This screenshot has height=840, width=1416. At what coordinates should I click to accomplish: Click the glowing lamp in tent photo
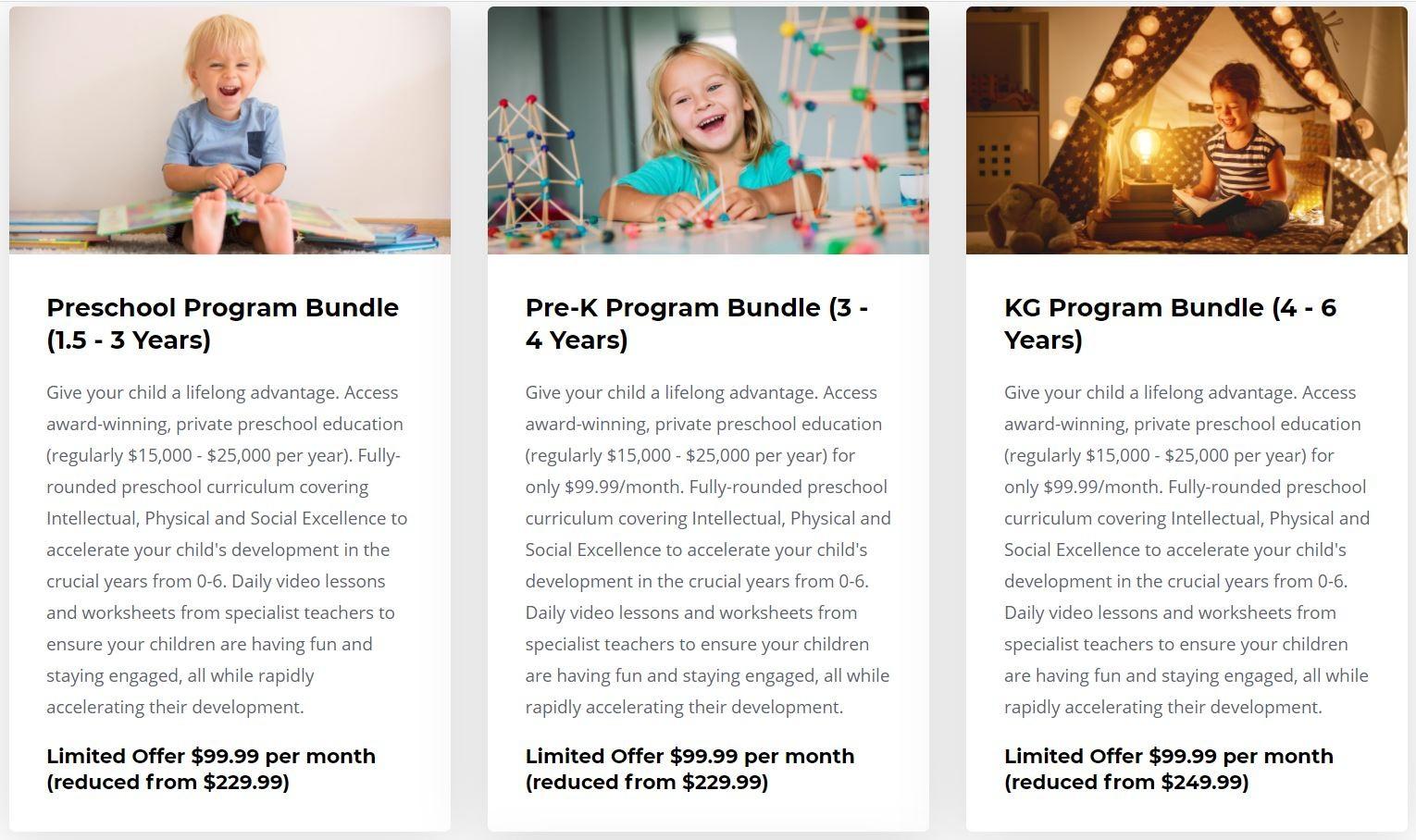1145,150
